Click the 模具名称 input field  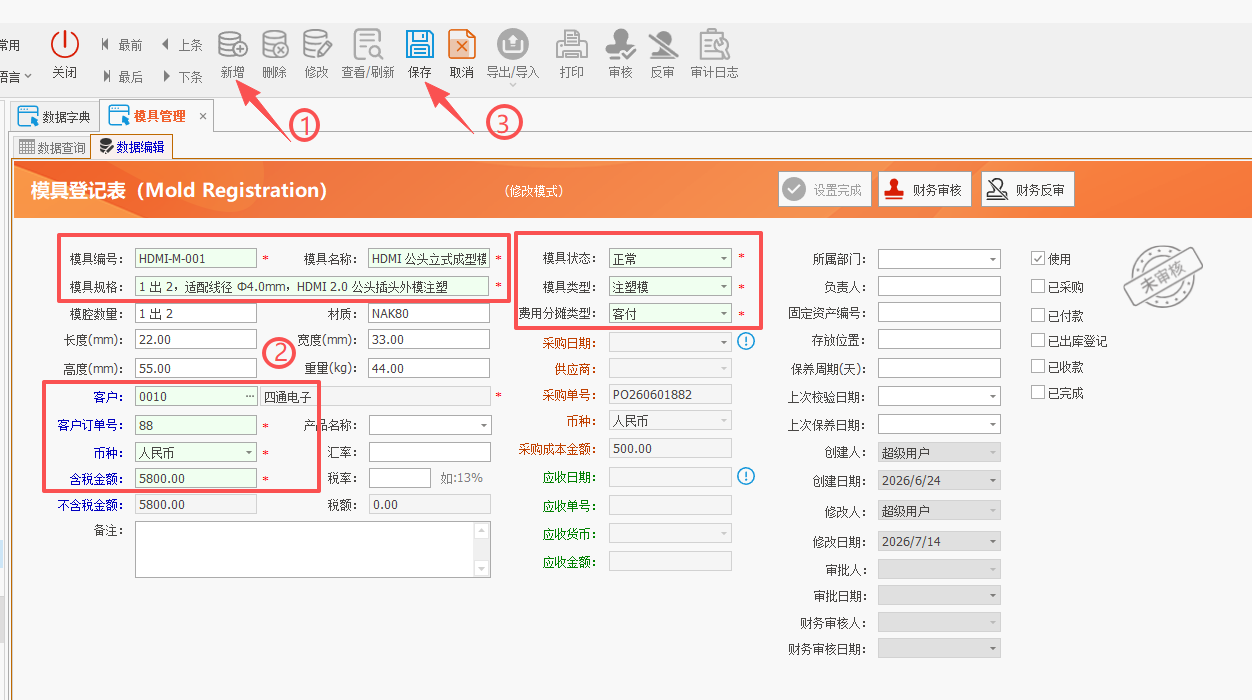(429, 259)
